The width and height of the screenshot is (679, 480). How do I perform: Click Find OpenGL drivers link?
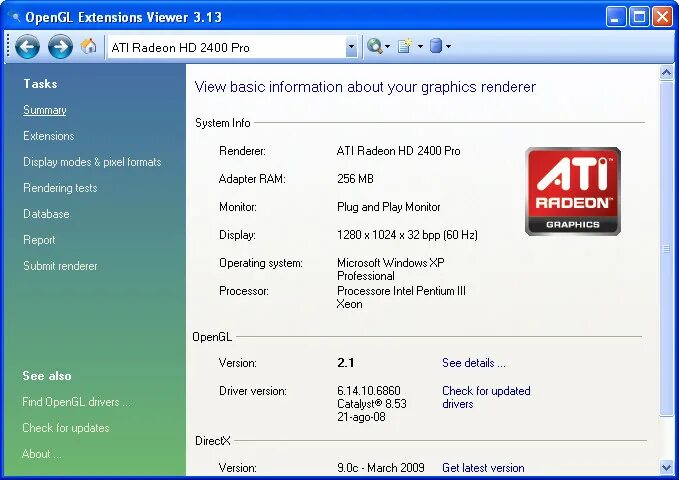pyautogui.click(x=76, y=402)
